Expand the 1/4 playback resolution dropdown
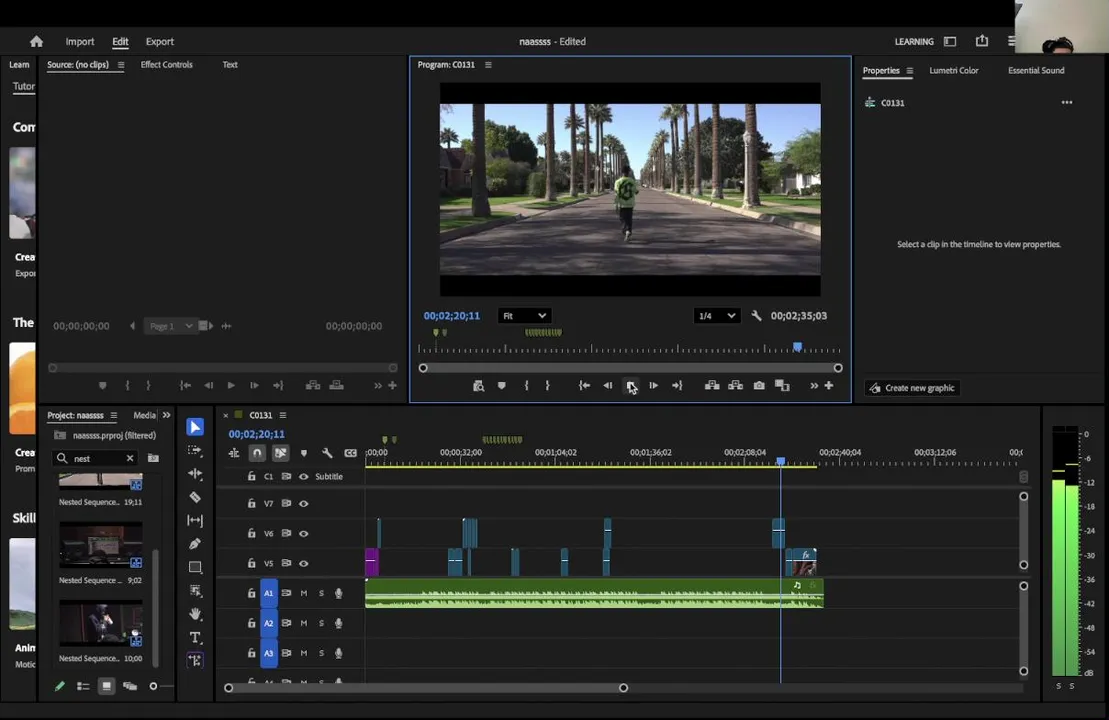Viewport: 1109px width, 720px height. 716,316
